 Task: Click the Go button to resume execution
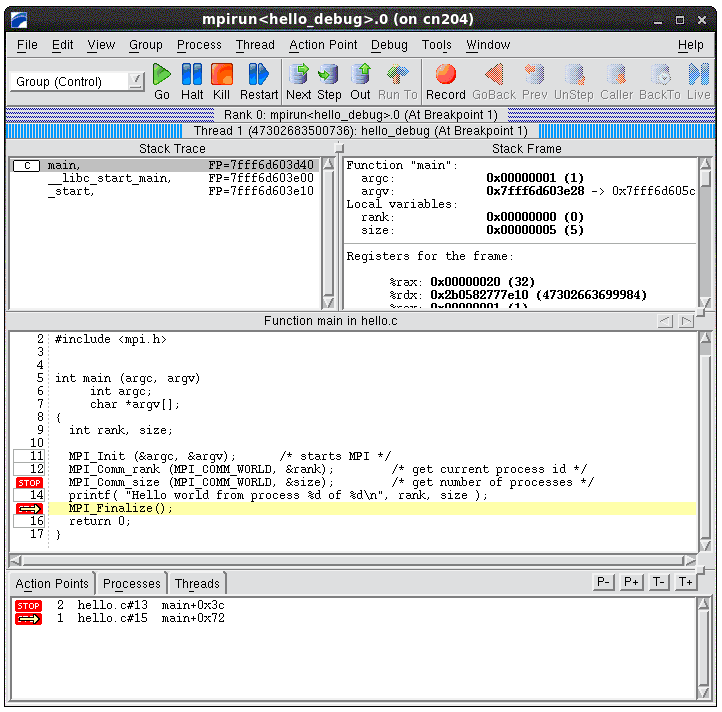pyautogui.click(x=162, y=81)
